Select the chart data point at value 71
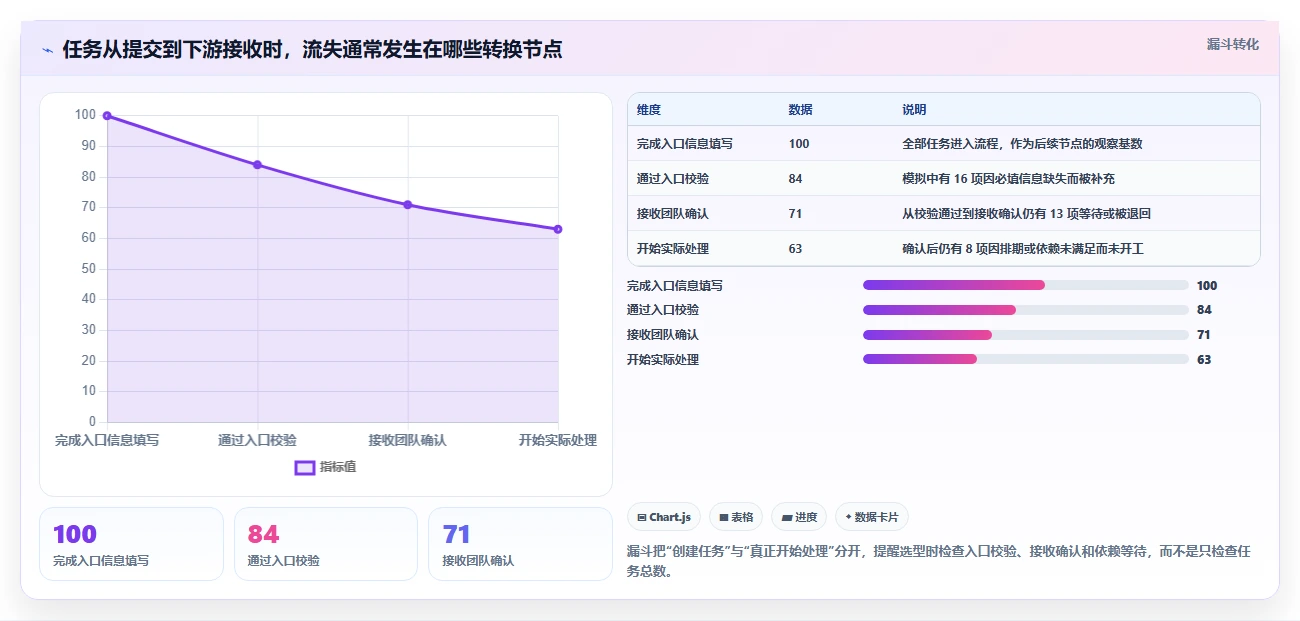This screenshot has width=1300, height=621. tap(408, 205)
